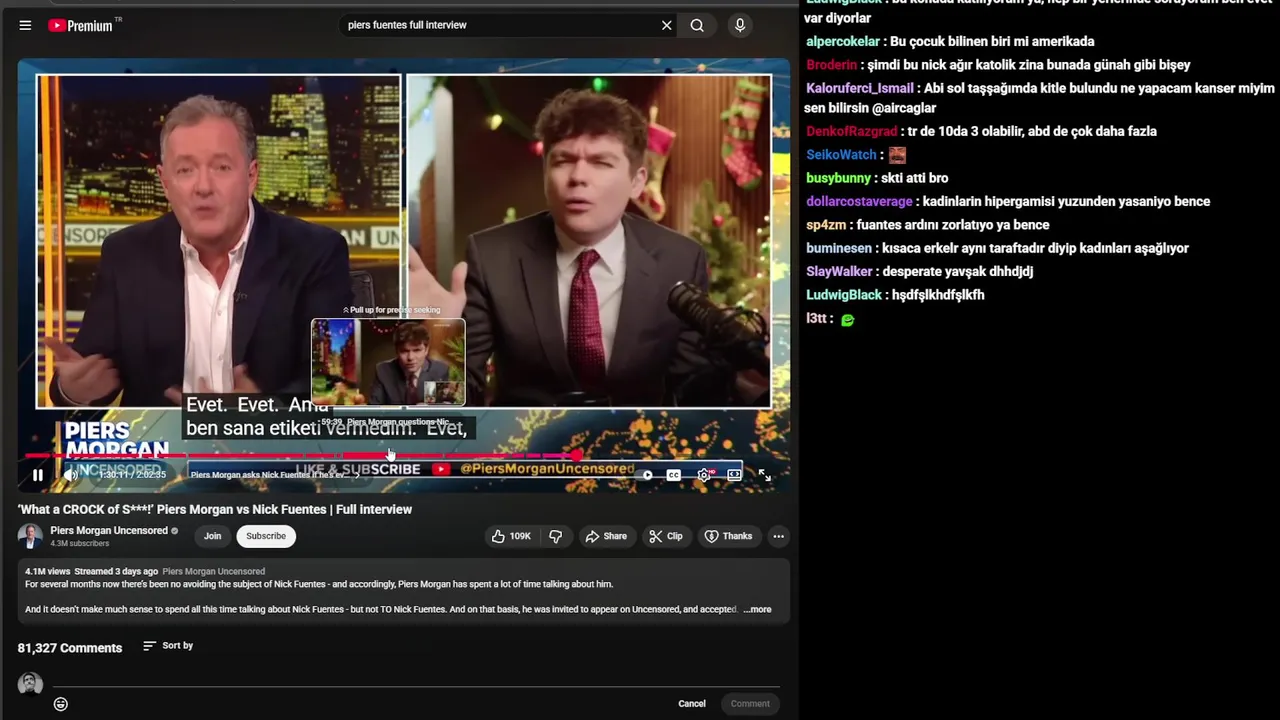The height and width of the screenshot is (720, 1280).
Task: Open the player settings gear
Action: [704, 475]
